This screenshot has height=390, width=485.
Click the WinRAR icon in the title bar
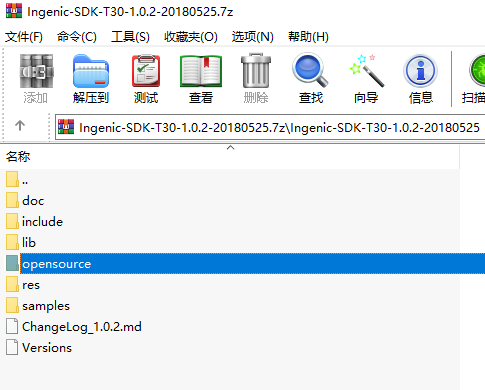pyautogui.click(x=14, y=11)
